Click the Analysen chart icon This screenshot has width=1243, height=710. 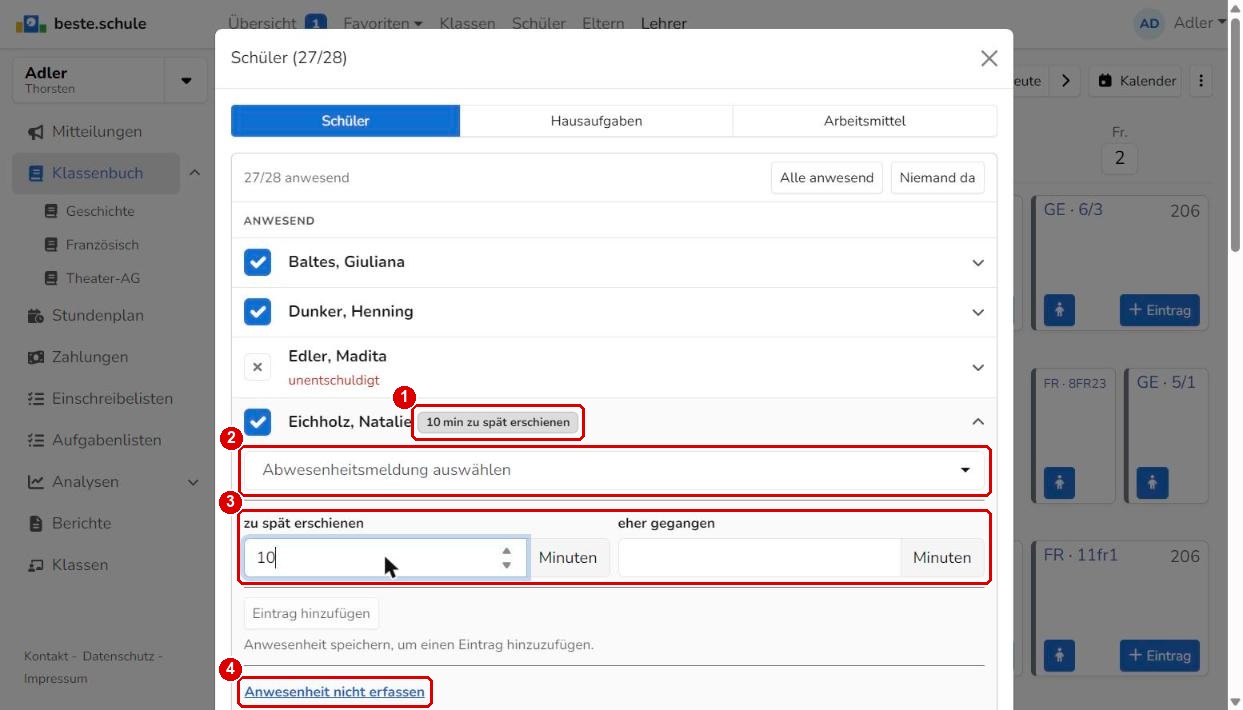[35, 482]
